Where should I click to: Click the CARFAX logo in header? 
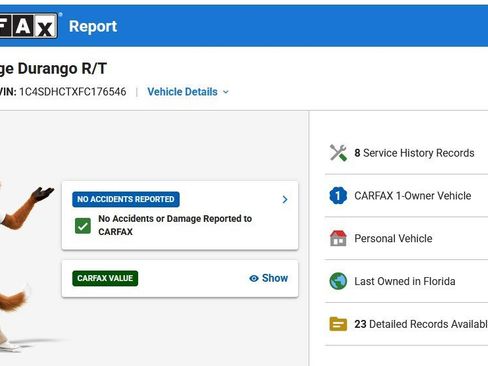tap(29, 25)
